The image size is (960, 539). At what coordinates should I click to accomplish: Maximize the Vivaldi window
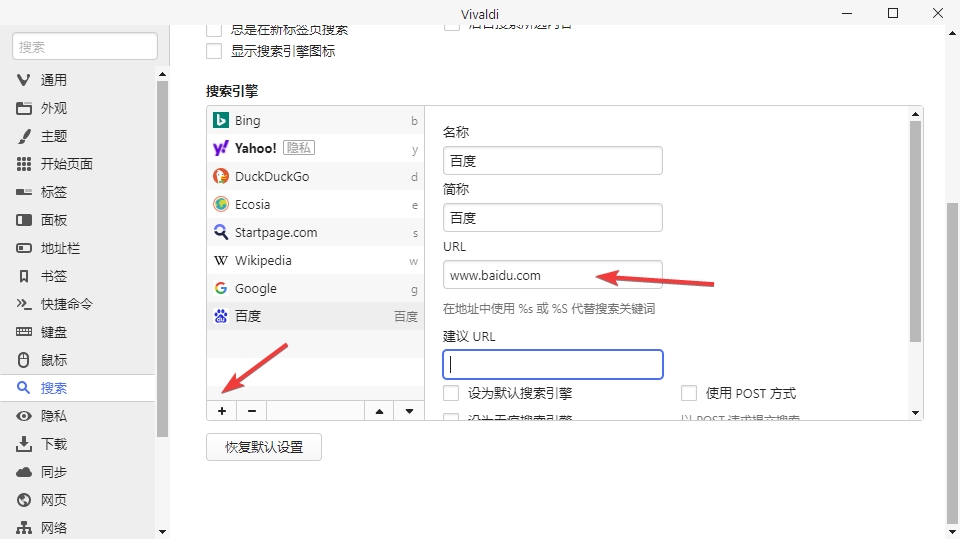(x=893, y=13)
